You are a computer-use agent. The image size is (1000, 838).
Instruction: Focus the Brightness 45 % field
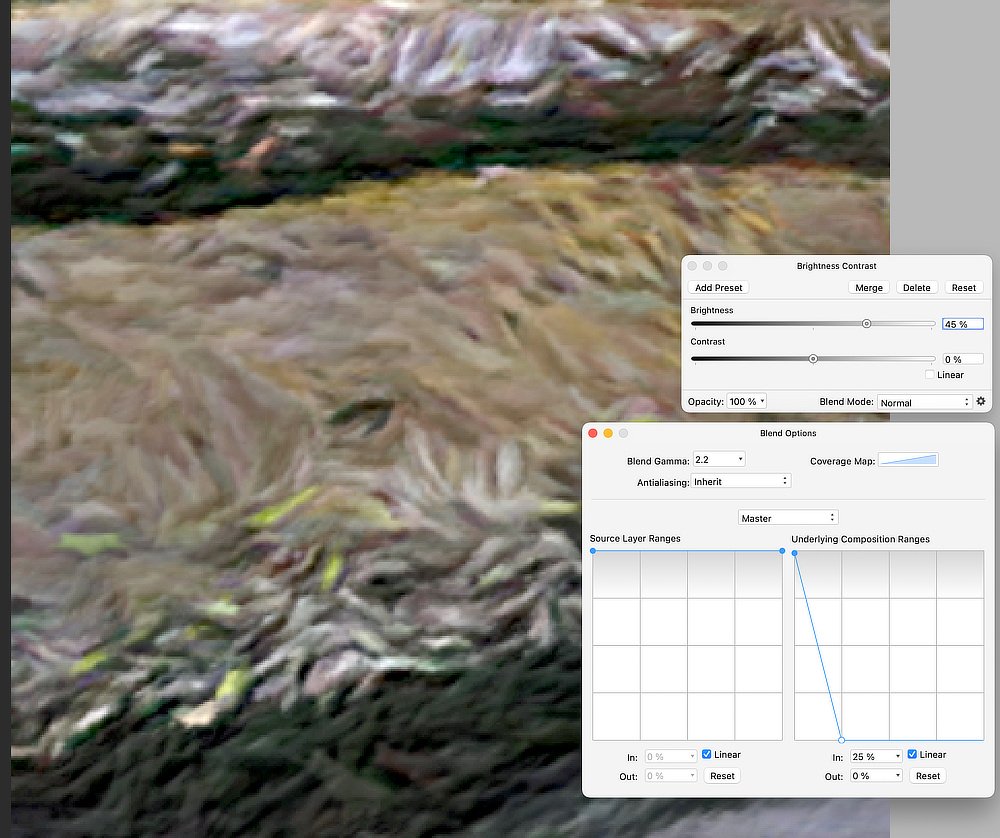(x=962, y=324)
